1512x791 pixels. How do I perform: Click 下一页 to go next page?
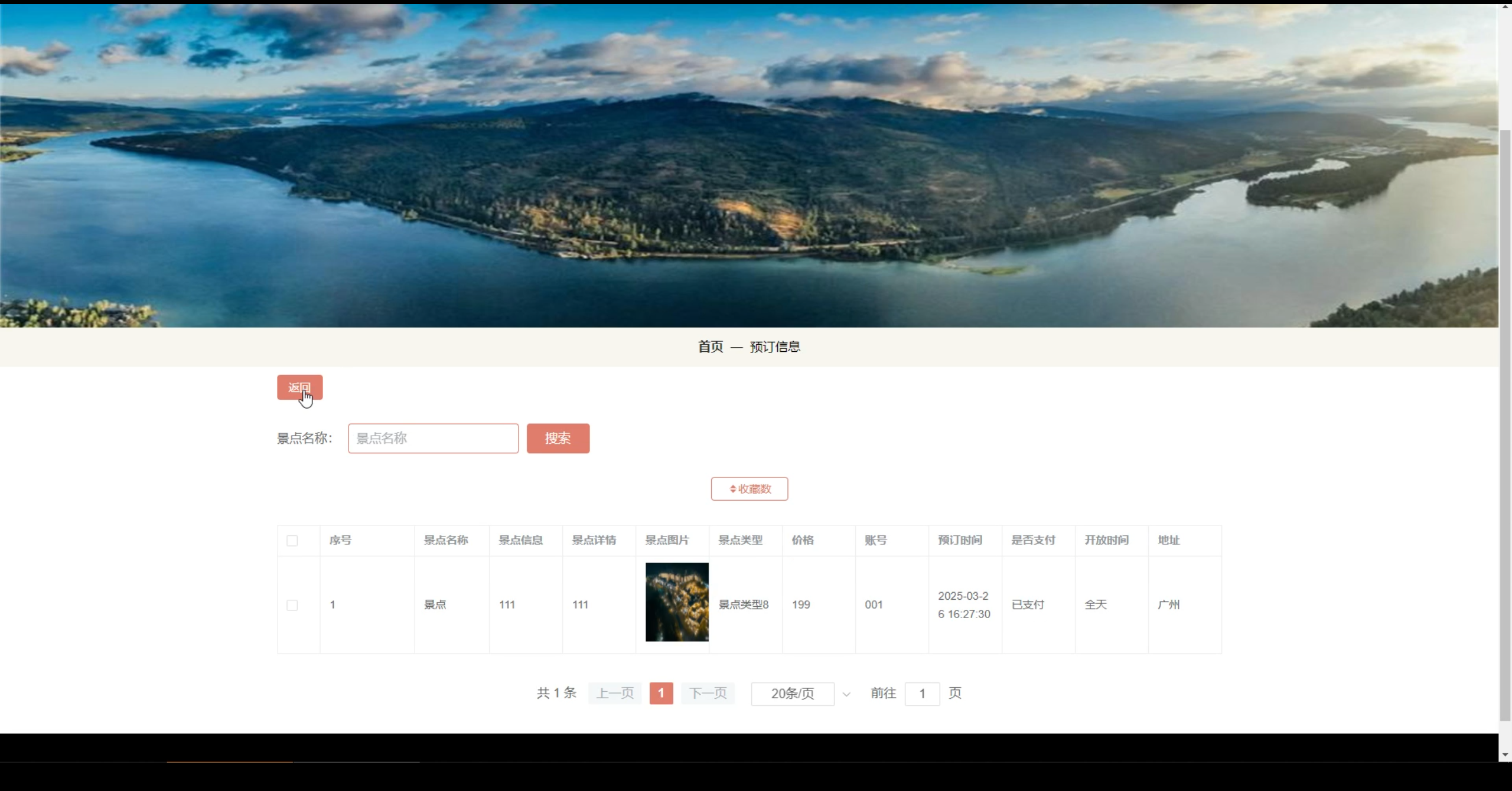(x=707, y=694)
